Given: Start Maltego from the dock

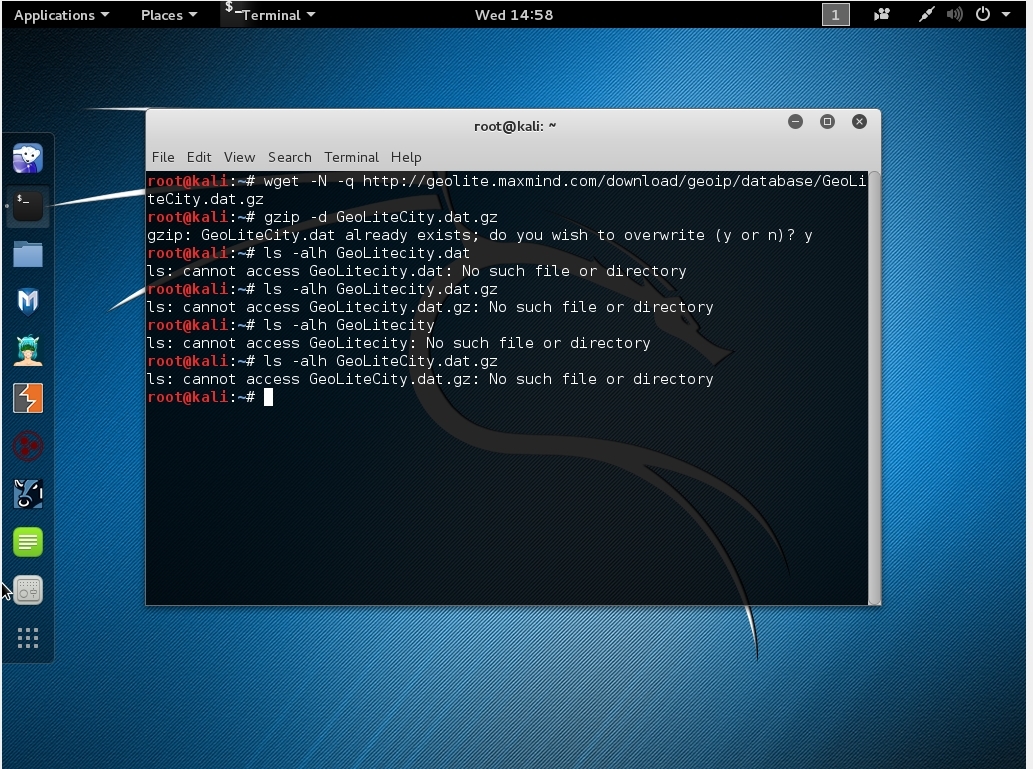Looking at the screenshot, I should tap(28, 302).
